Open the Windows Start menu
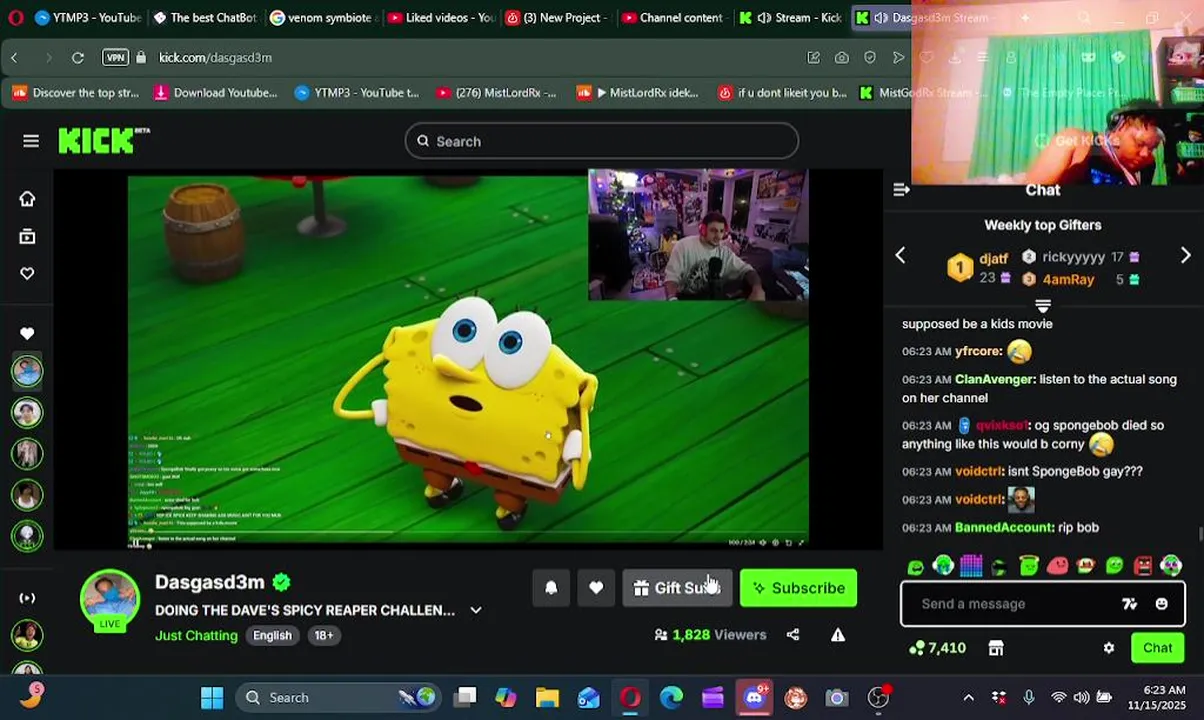Image resolution: width=1204 pixels, height=720 pixels. click(212, 698)
